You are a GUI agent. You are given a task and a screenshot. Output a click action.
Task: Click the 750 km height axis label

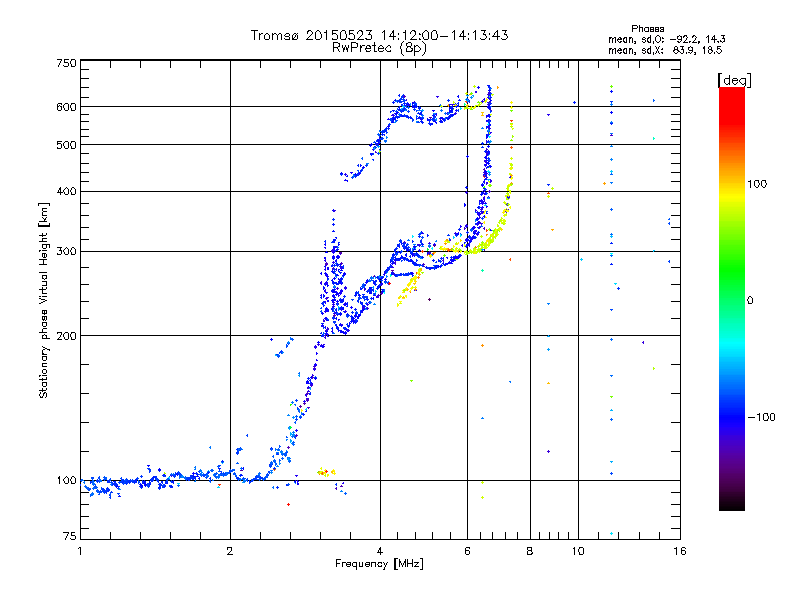pyautogui.click(x=66, y=63)
